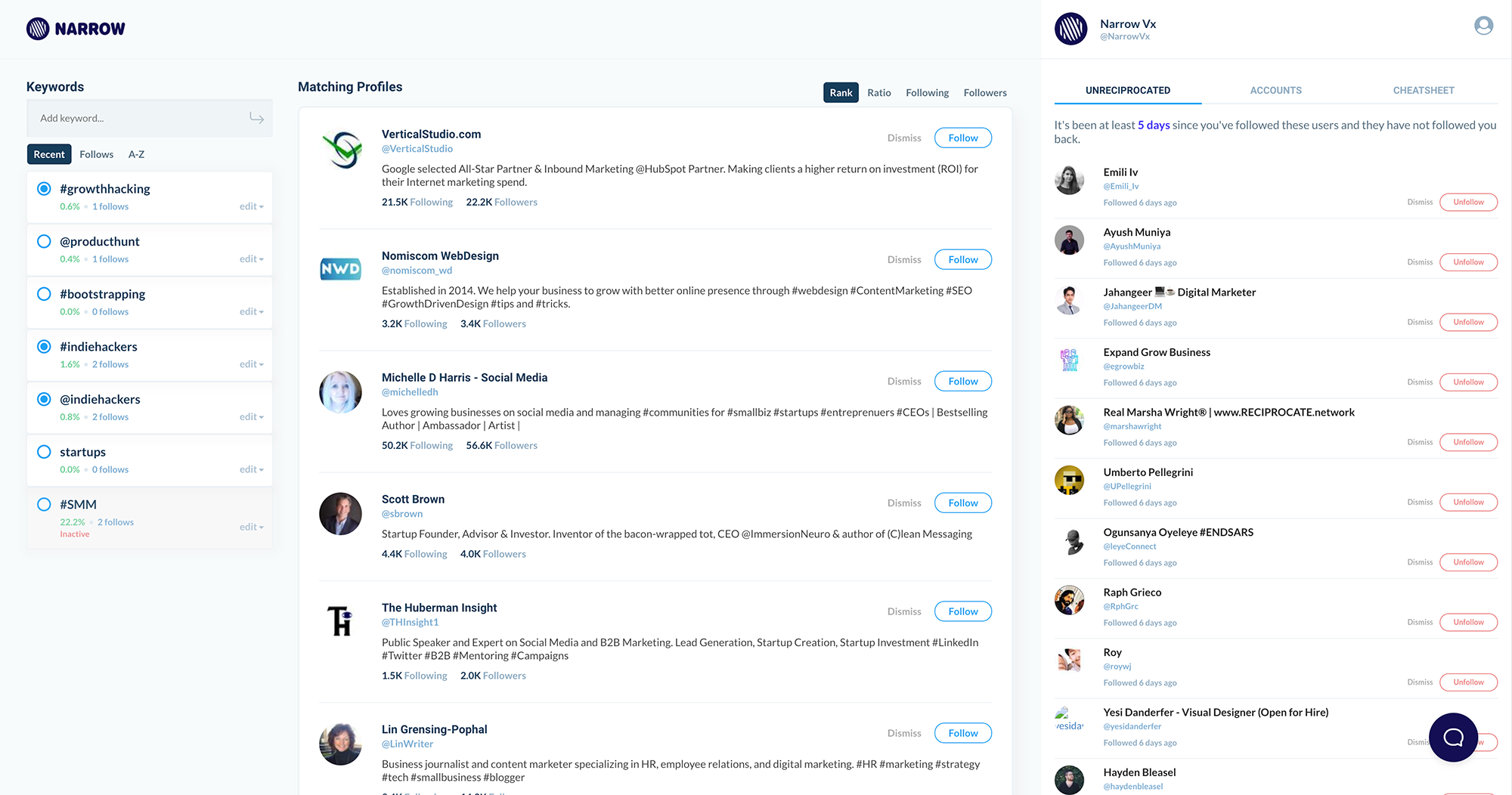Click the Narrow Vx account avatar
Viewport: 1512px width, 795px height.
1070,29
